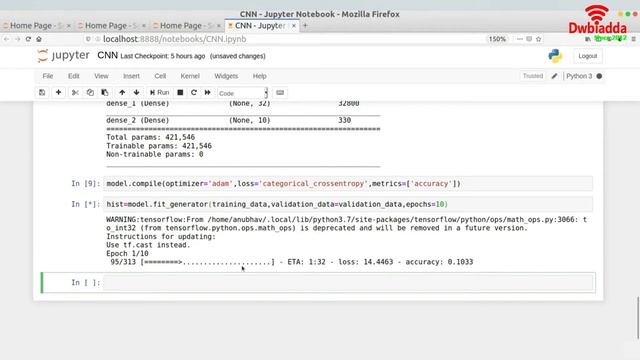This screenshot has height=360, width=640.
Task: Switch to the first Home Page tab
Action: pyautogui.click(x=35, y=25)
